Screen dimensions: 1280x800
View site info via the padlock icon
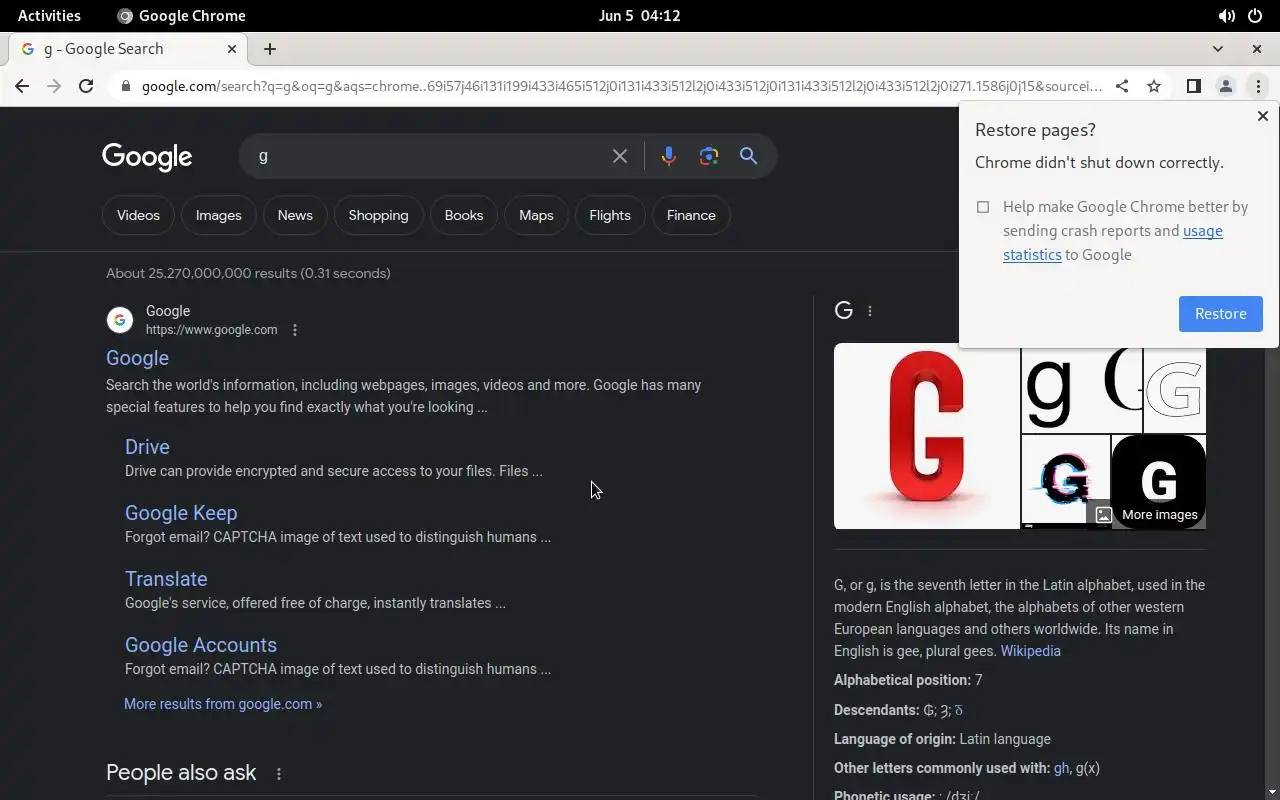pyautogui.click(x=125, y=86)
